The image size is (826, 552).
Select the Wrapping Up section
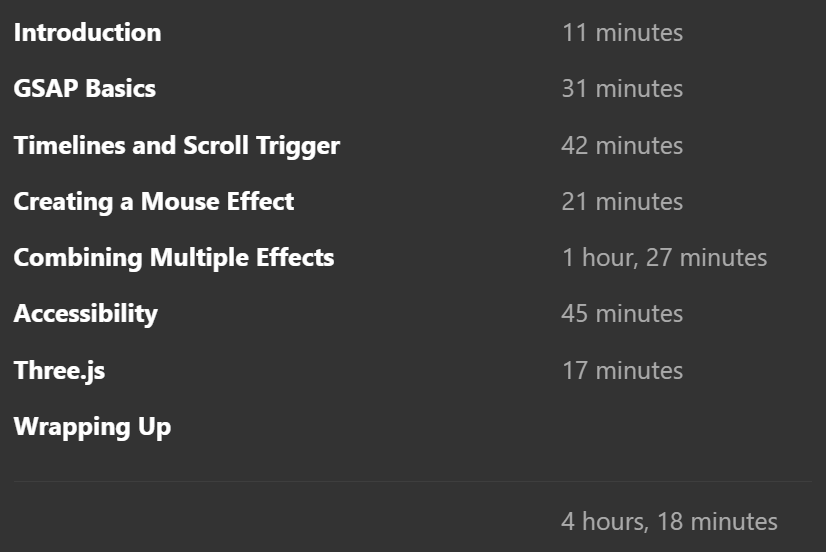point(93,427)
